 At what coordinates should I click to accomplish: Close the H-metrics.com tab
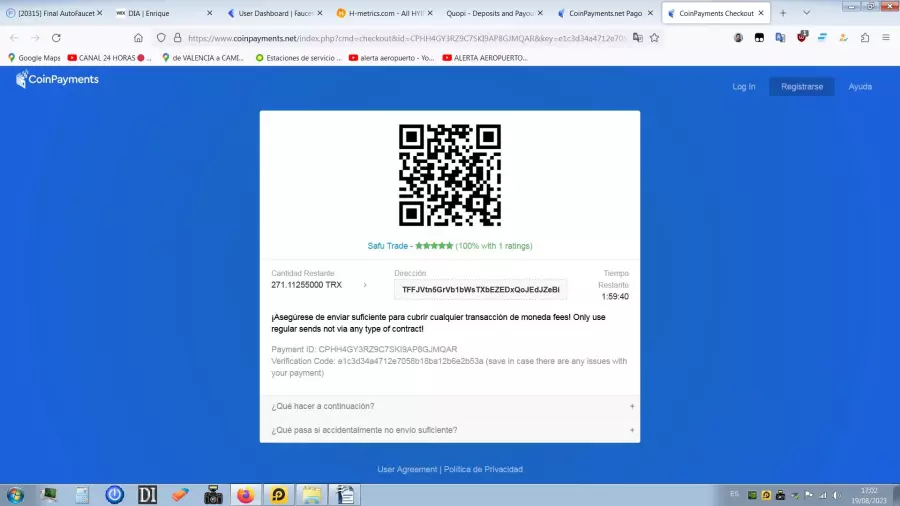click(430, 13)
